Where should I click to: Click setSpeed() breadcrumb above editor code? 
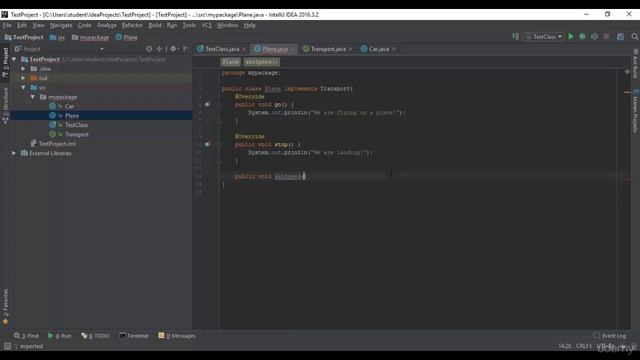[x=262, y=62]
